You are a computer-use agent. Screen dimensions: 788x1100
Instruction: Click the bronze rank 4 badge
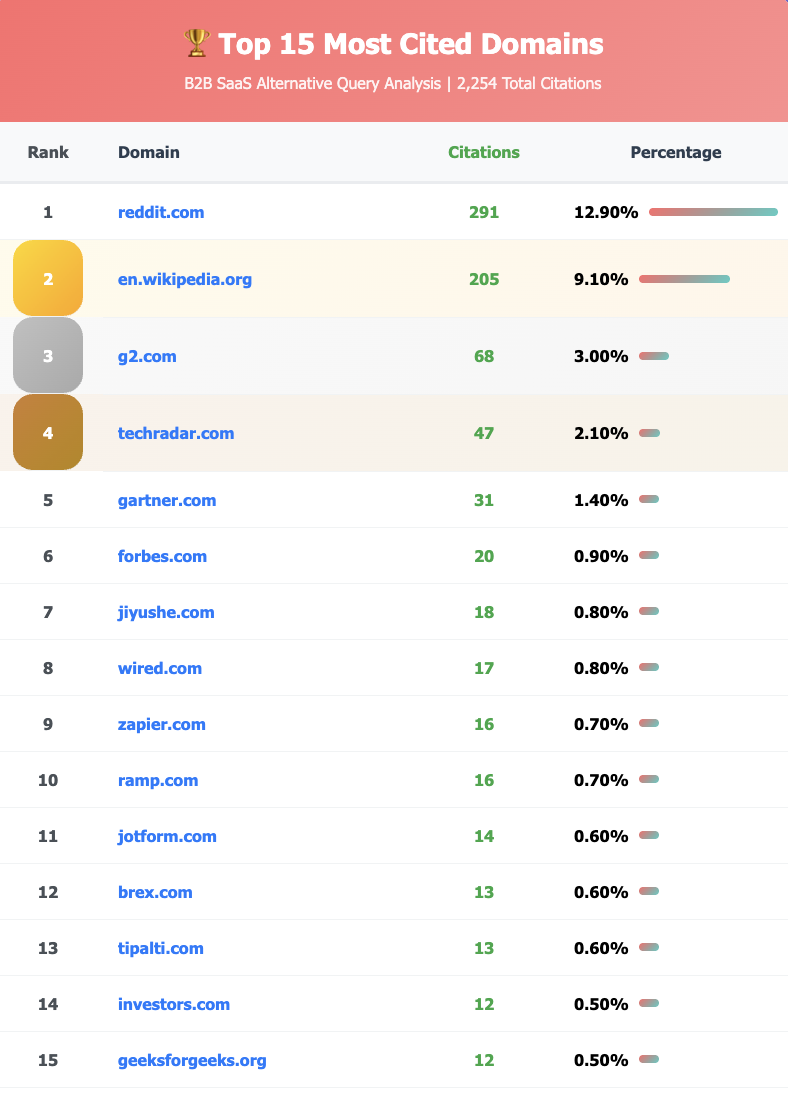[48, 433]
